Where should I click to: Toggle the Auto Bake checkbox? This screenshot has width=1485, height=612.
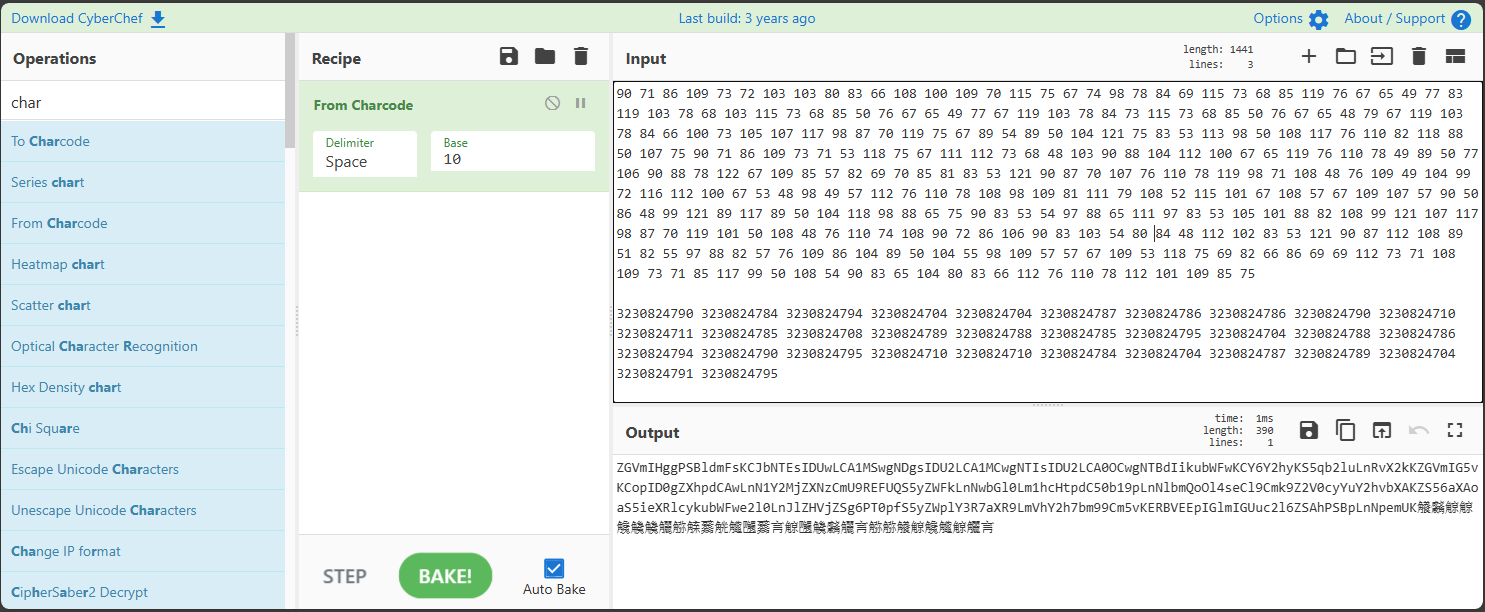pos(554,569)
